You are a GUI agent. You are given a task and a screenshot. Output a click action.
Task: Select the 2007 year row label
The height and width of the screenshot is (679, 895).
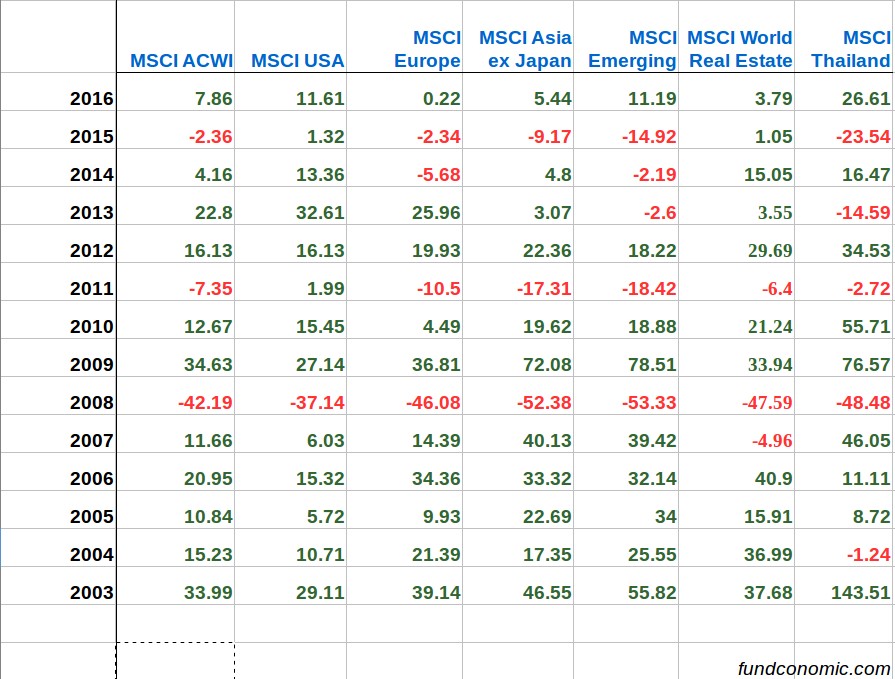point(92,440)
